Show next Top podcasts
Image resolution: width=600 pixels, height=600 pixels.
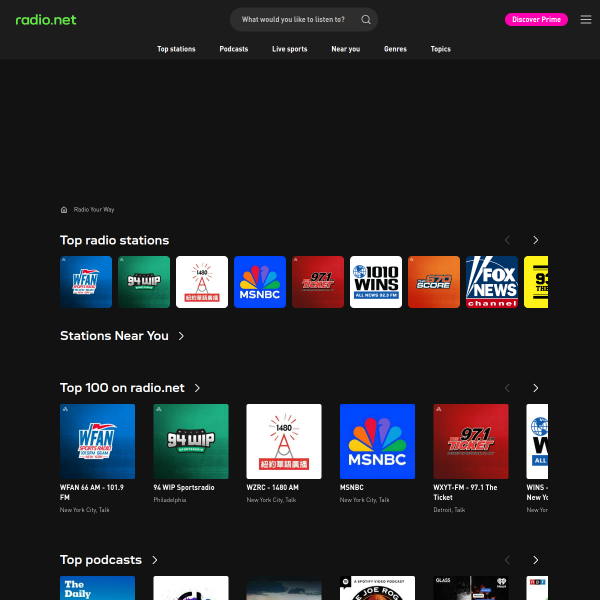(535, 560)
